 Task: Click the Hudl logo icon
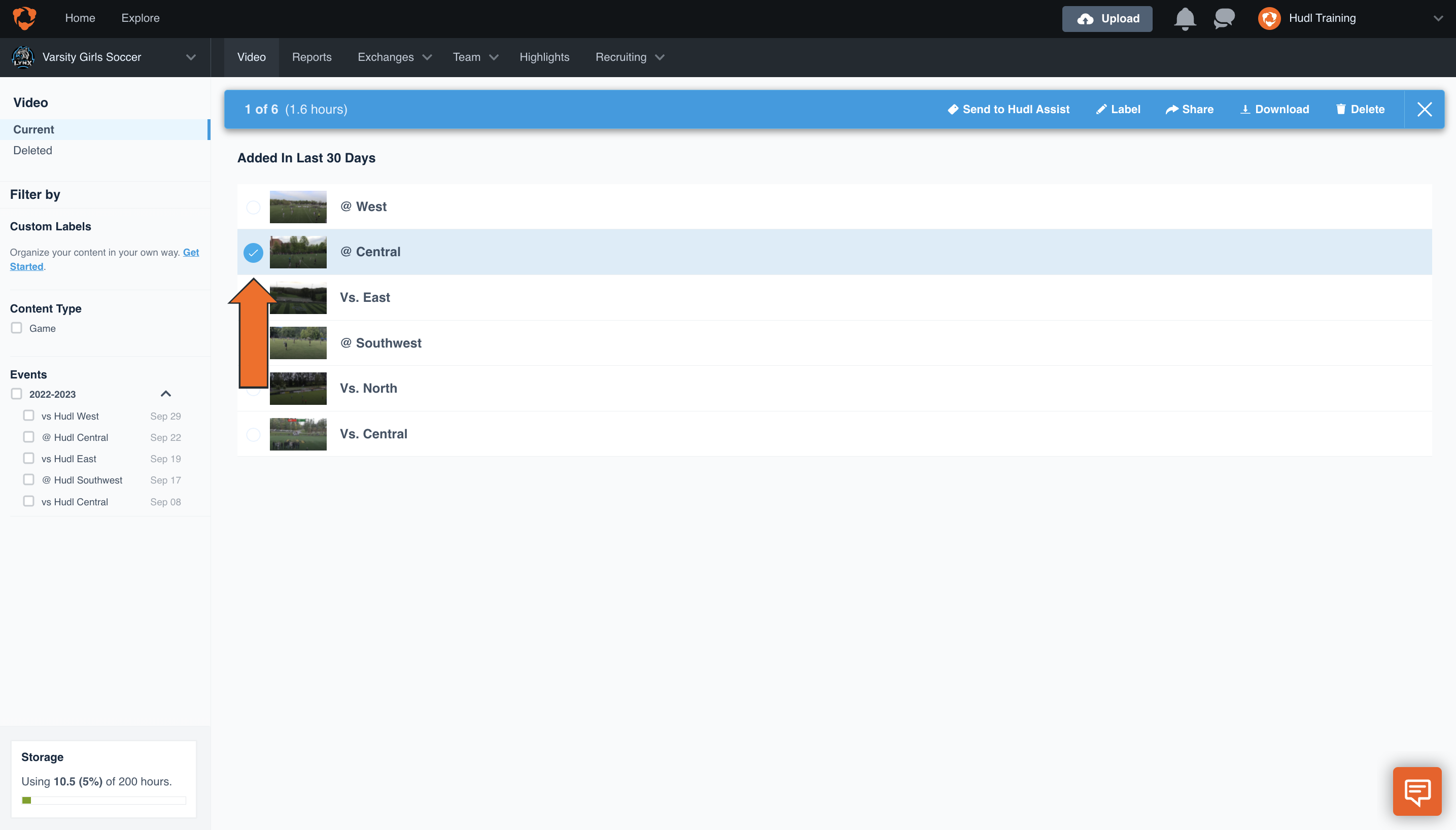(x=24, y=18)
